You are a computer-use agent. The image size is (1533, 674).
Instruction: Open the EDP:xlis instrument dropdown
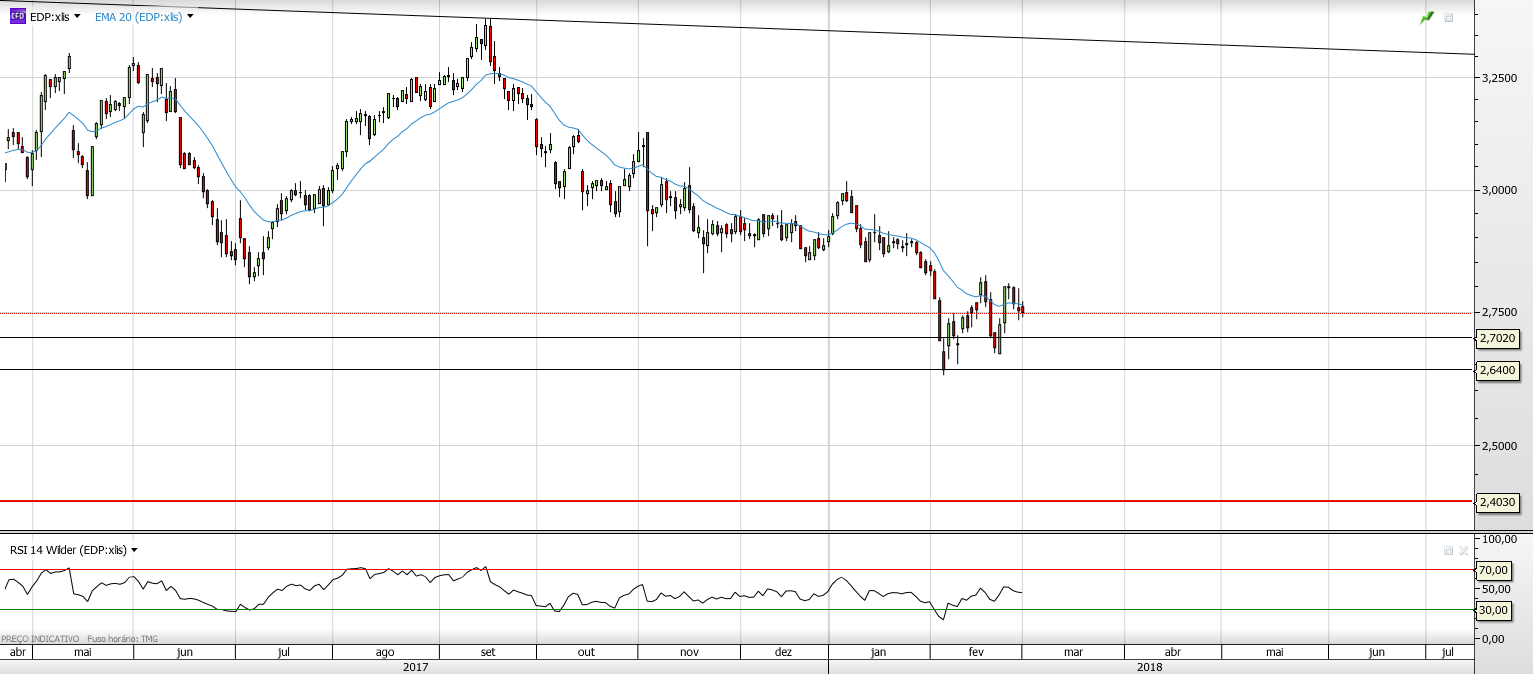tap(77, 16)
